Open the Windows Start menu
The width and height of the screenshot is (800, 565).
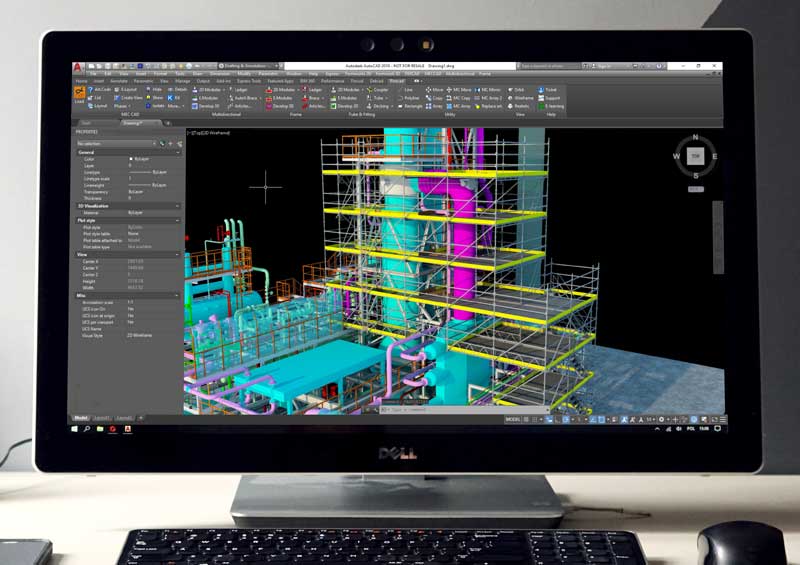tap(74, 429)
